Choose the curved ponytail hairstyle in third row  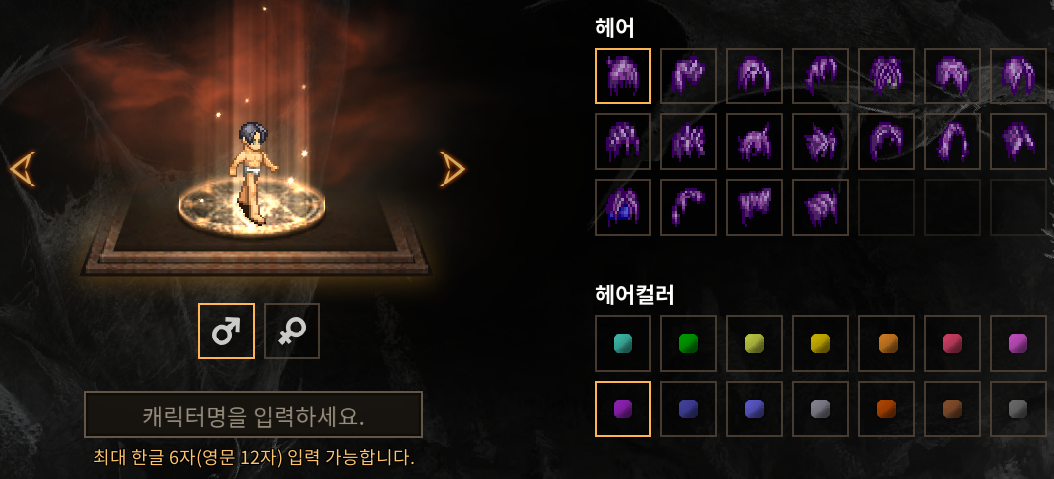click(x=688, y=207)
